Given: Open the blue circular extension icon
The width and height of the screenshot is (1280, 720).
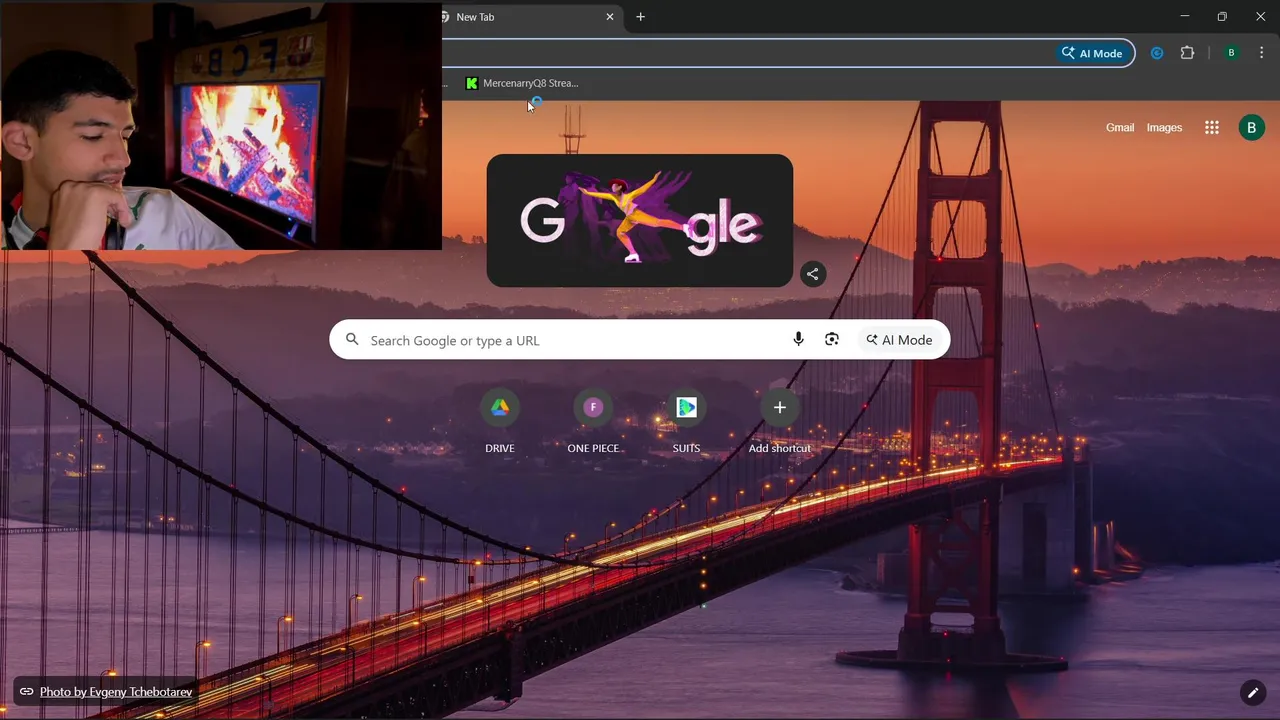Looking at the screenshot, I should coord(1157,53).
